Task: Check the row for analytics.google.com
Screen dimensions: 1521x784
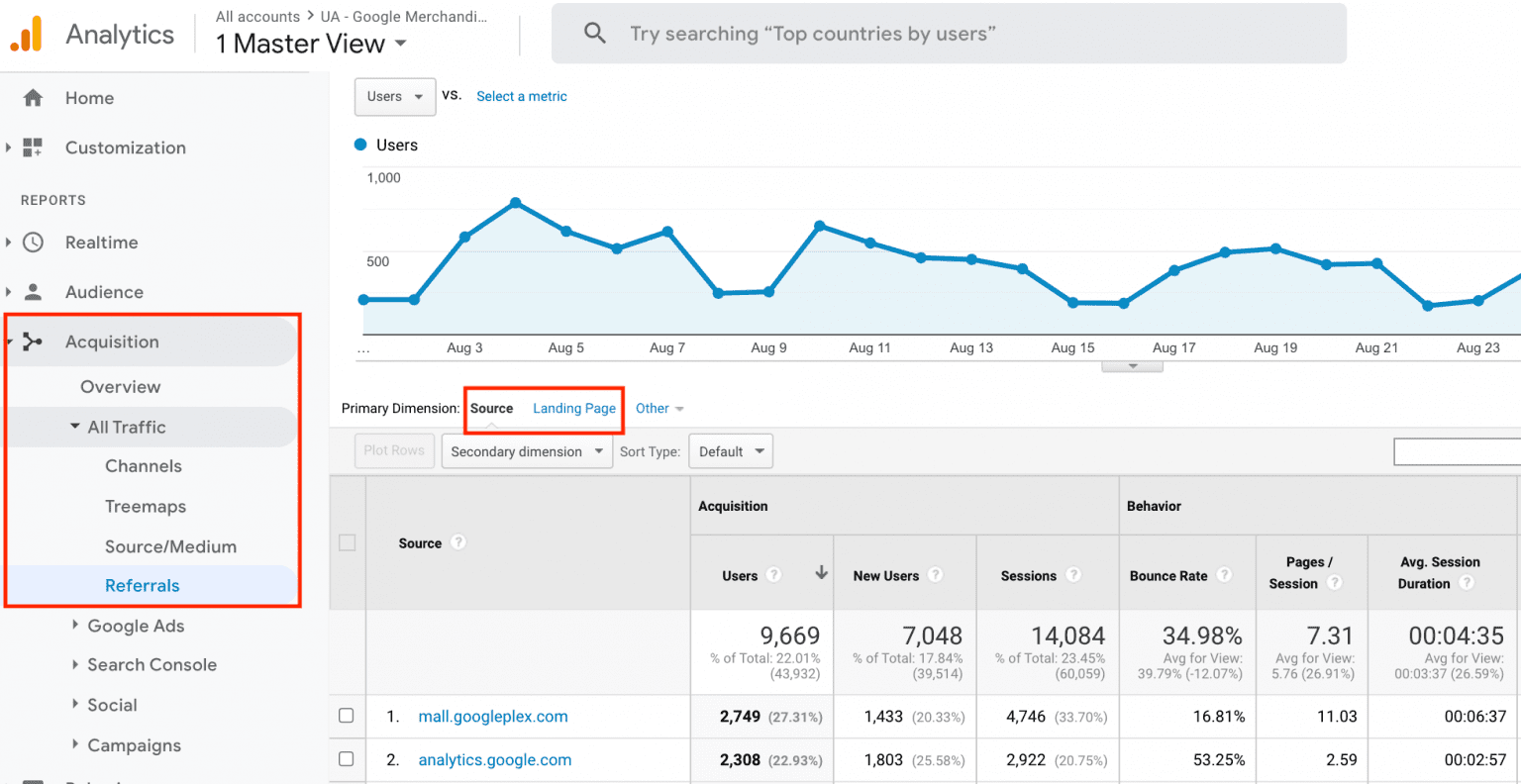Action: coord(347,759)
